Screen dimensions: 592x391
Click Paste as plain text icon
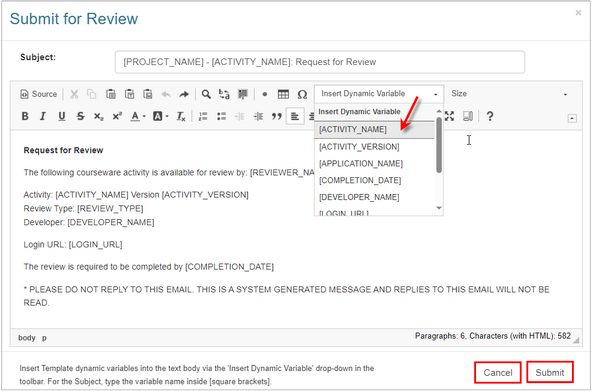[x=129, y=94]
